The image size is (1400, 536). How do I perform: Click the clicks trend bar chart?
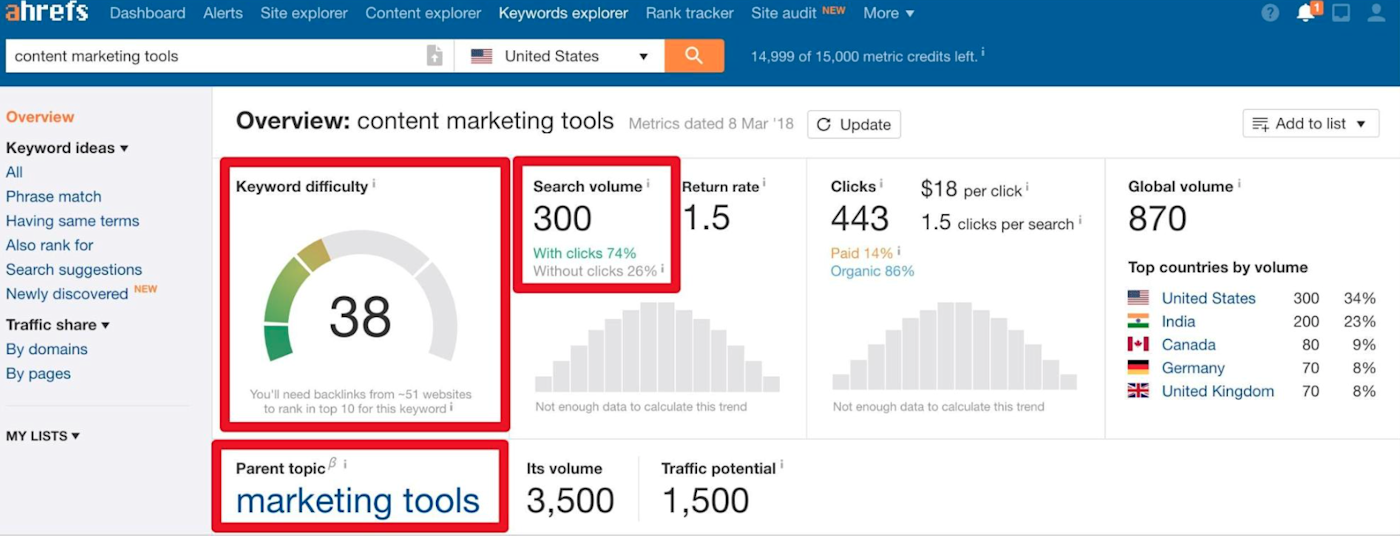click(955, 347)
